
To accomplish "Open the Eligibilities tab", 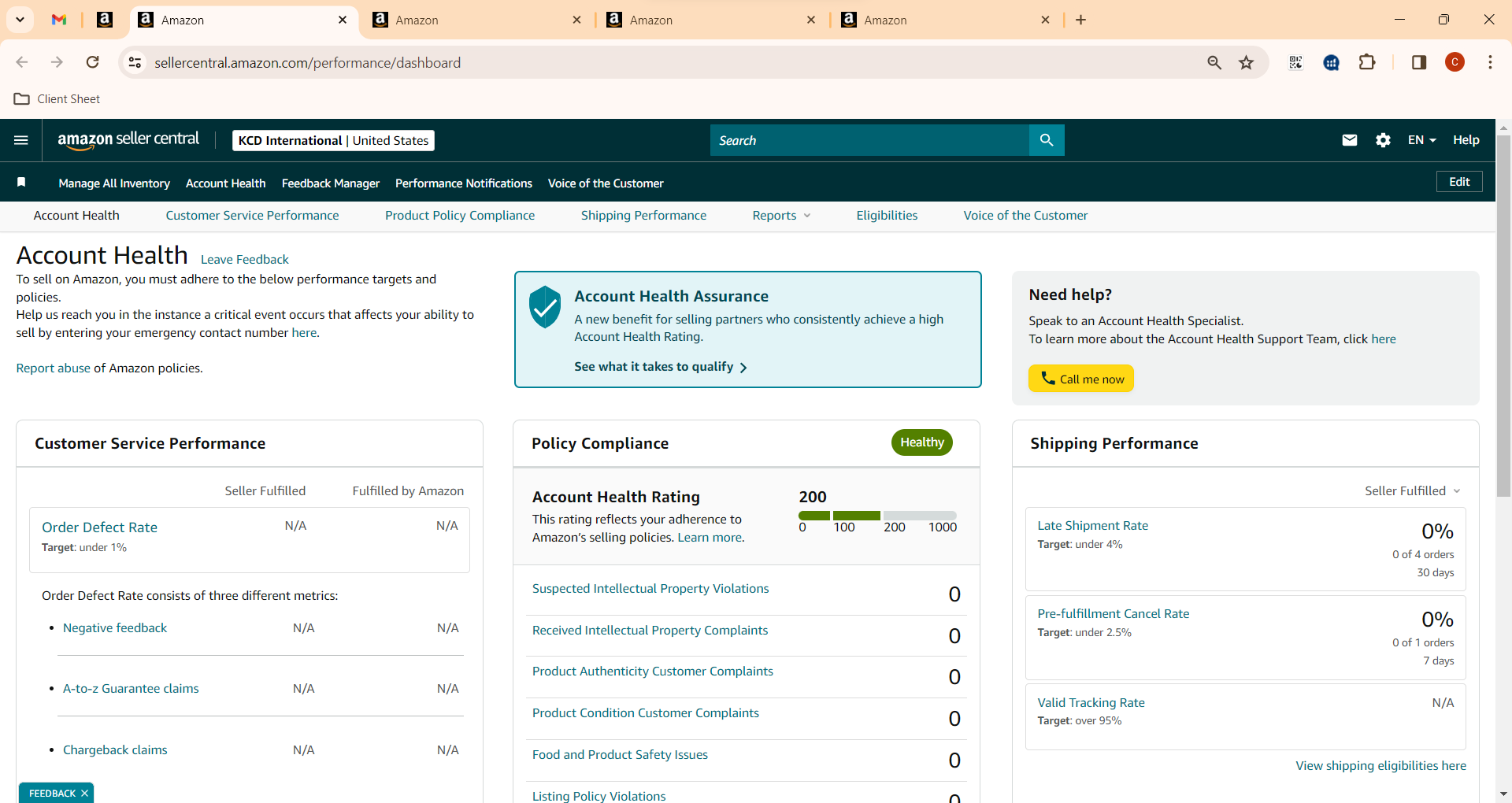I will (887, 216).
